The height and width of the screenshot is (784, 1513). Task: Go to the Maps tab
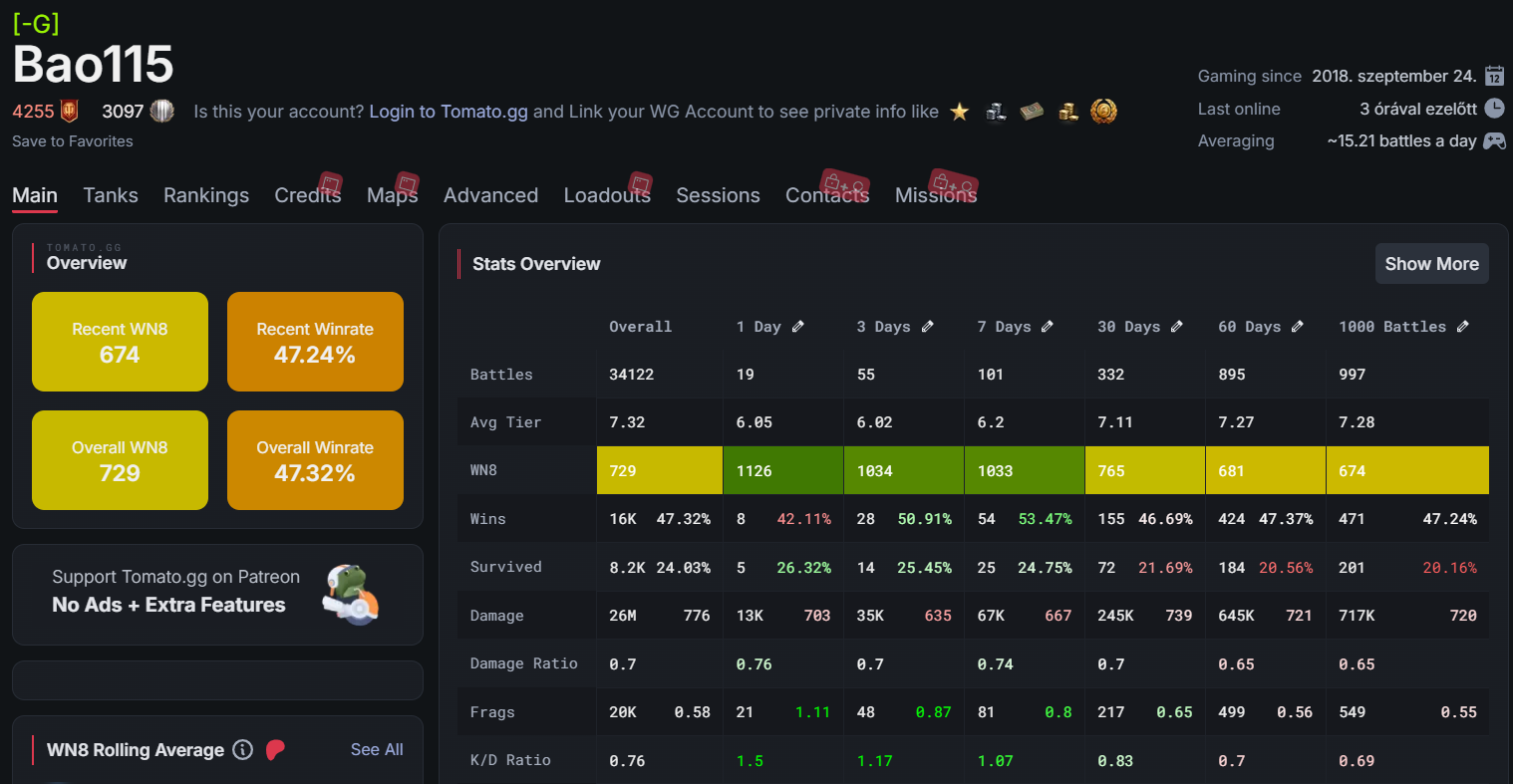[x=393, y=195]
